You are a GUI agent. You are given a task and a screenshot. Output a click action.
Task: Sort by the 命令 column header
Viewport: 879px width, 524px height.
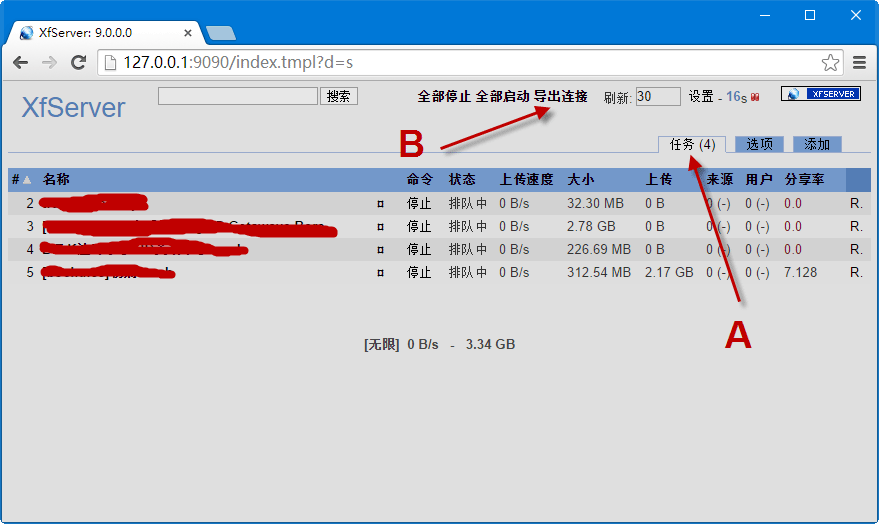420,179
